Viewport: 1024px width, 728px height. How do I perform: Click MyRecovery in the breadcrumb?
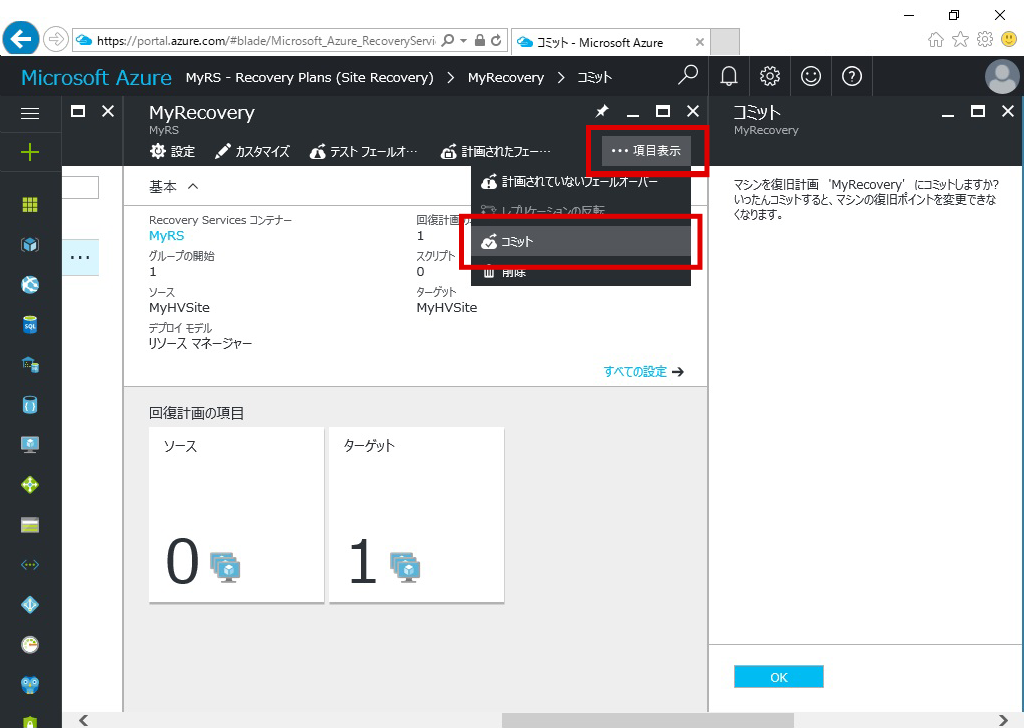coord(505,77)
